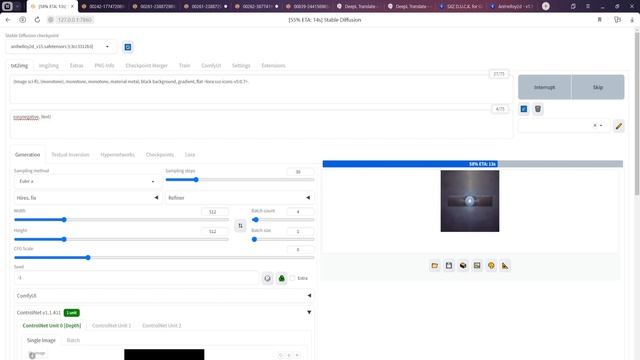Expand the Refiner section
This screenshot has width=640, height=360.
click(x=240, y=198)
